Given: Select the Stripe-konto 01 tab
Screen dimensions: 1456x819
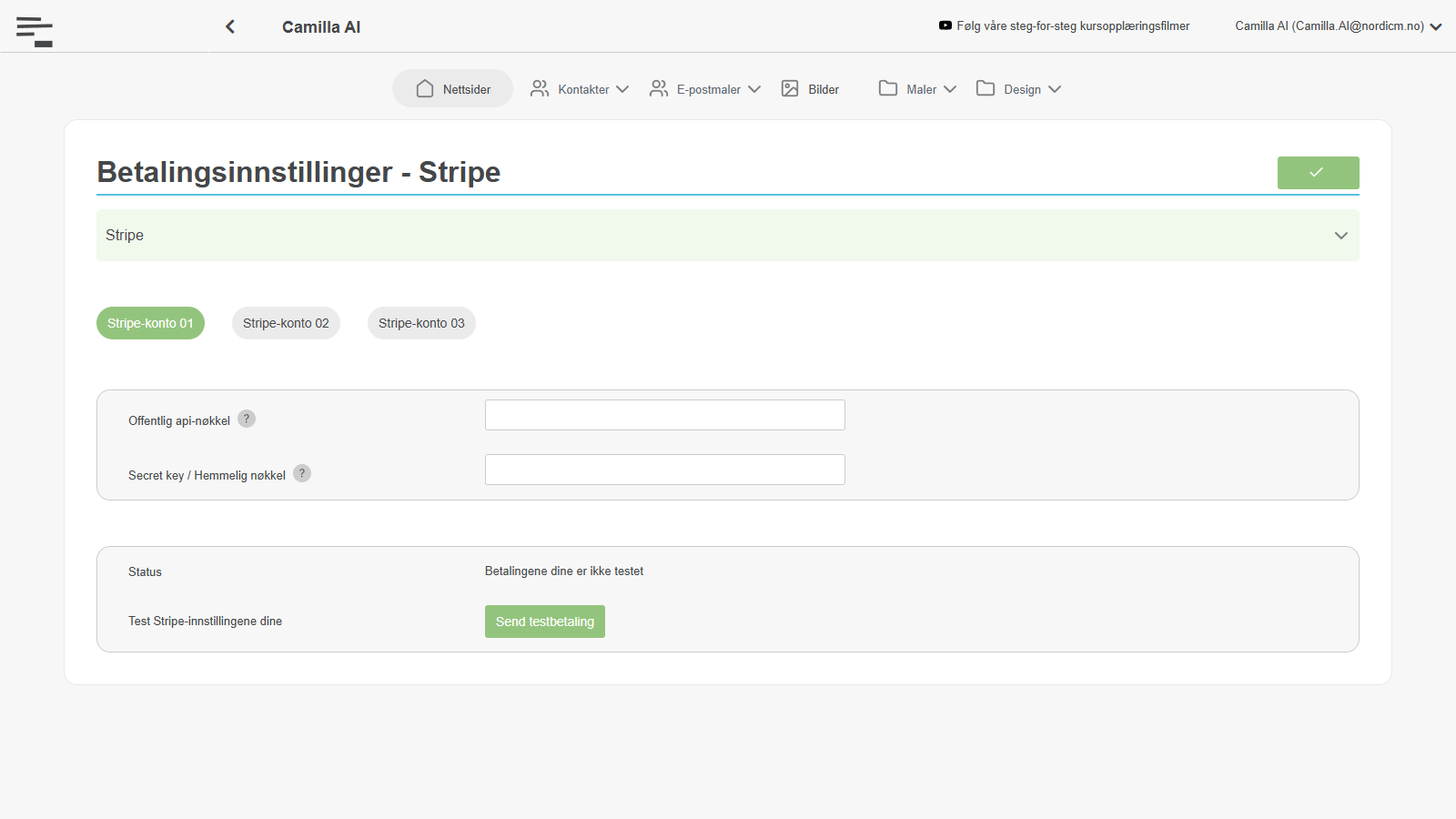Looking at the screenshot, I should point(150,323).
